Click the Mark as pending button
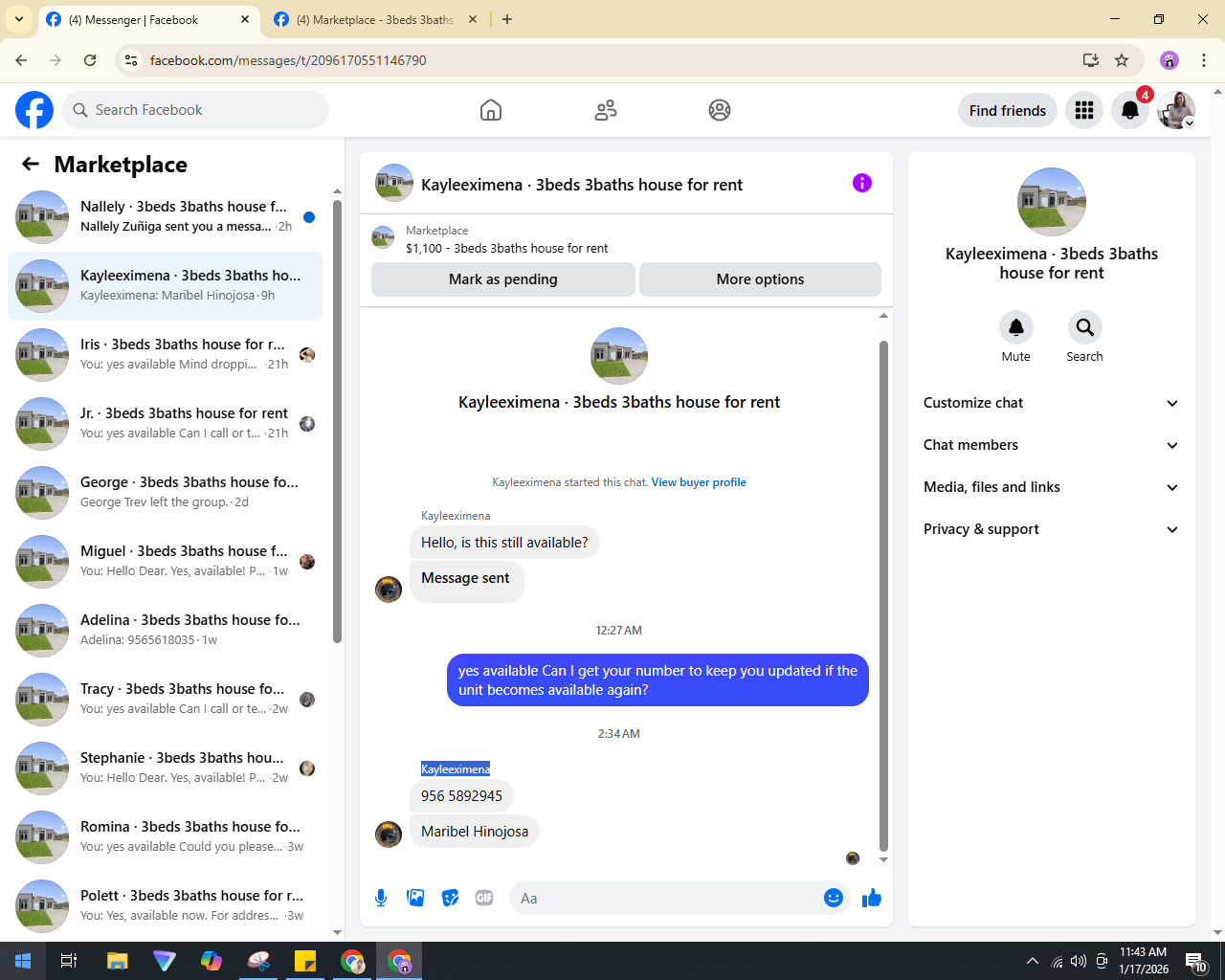This screenshot has width=1225, height=980. [503, 279]
